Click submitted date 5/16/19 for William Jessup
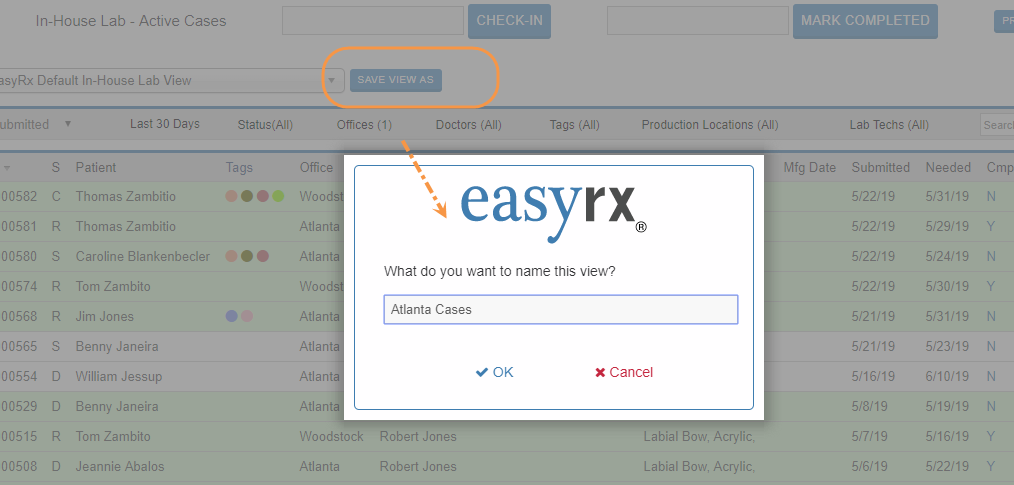 point(873,376)
